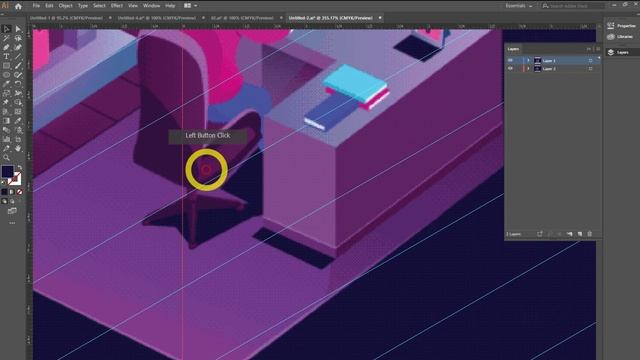Select the Rectangle tool
Viewport: 640px width, 360px height.
[7, 66]
